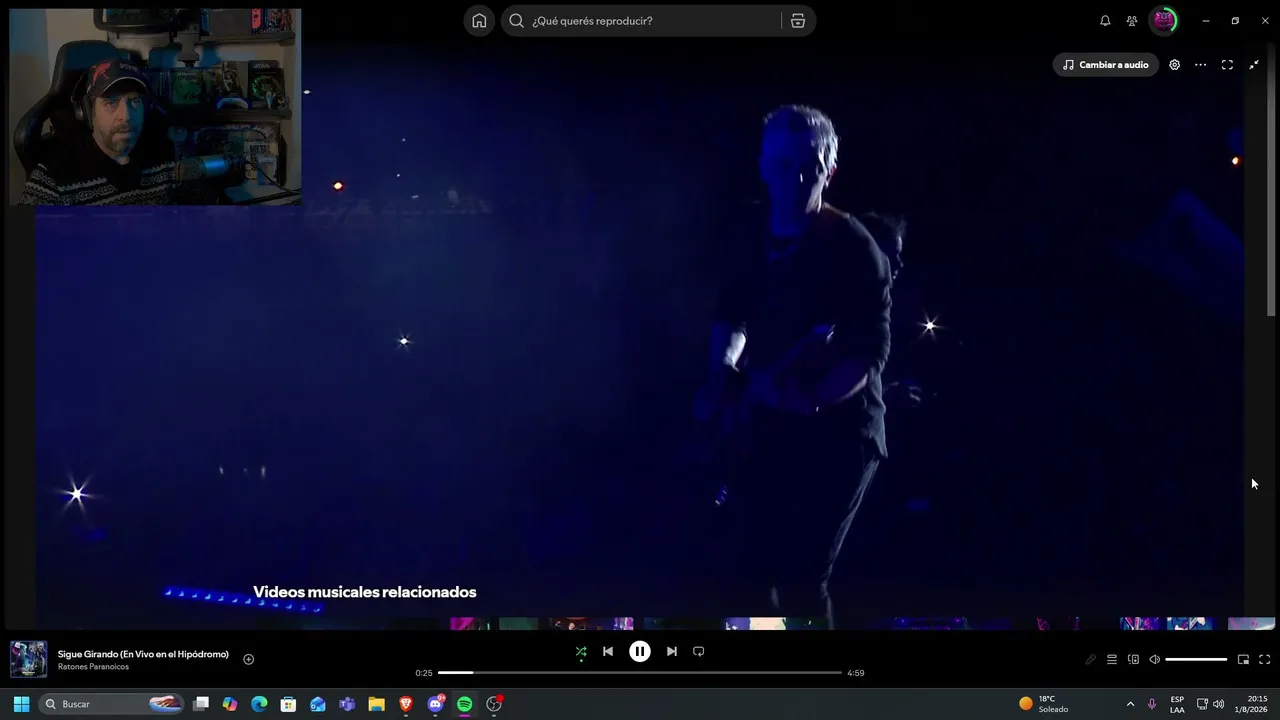
Task: Open the now-playing album cover thumbnail
Action: 28,659
